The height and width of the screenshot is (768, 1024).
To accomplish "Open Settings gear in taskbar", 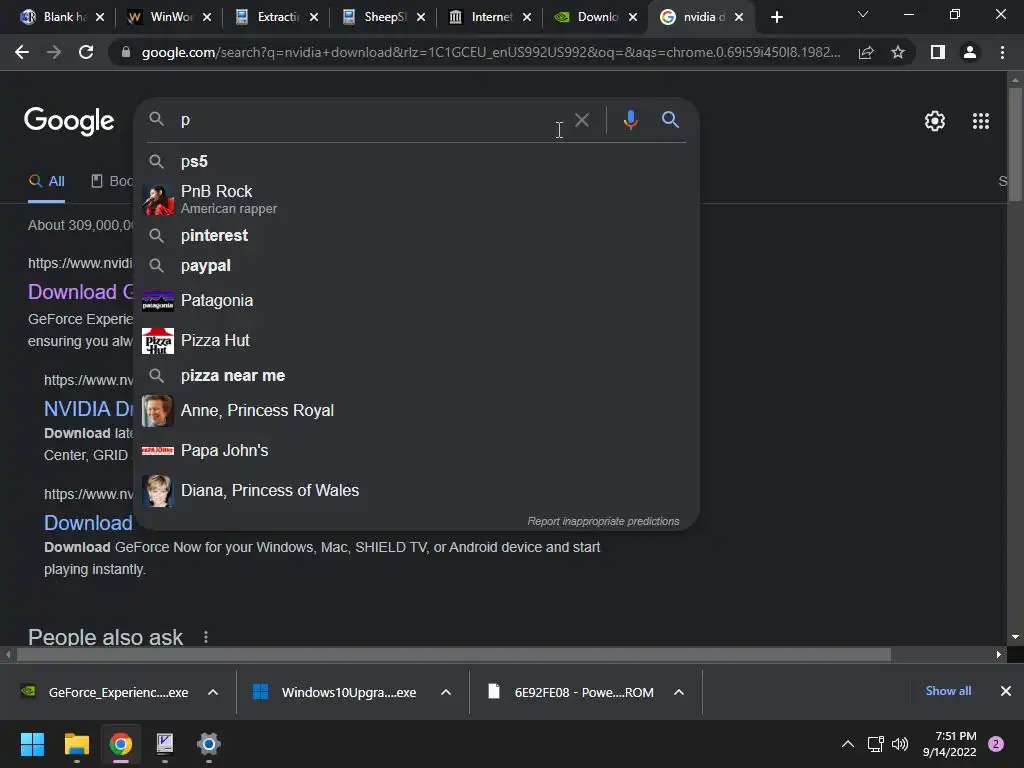I will click(x=208, y=744).
